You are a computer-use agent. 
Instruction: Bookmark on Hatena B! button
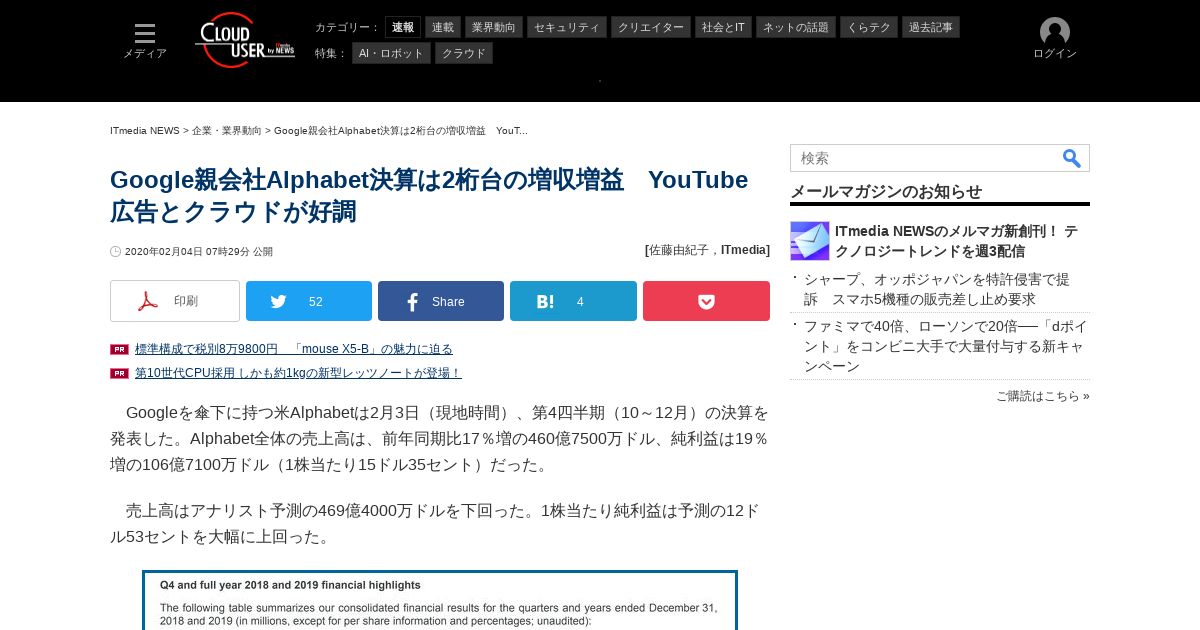pyautogui.click(x=573, y=301)
